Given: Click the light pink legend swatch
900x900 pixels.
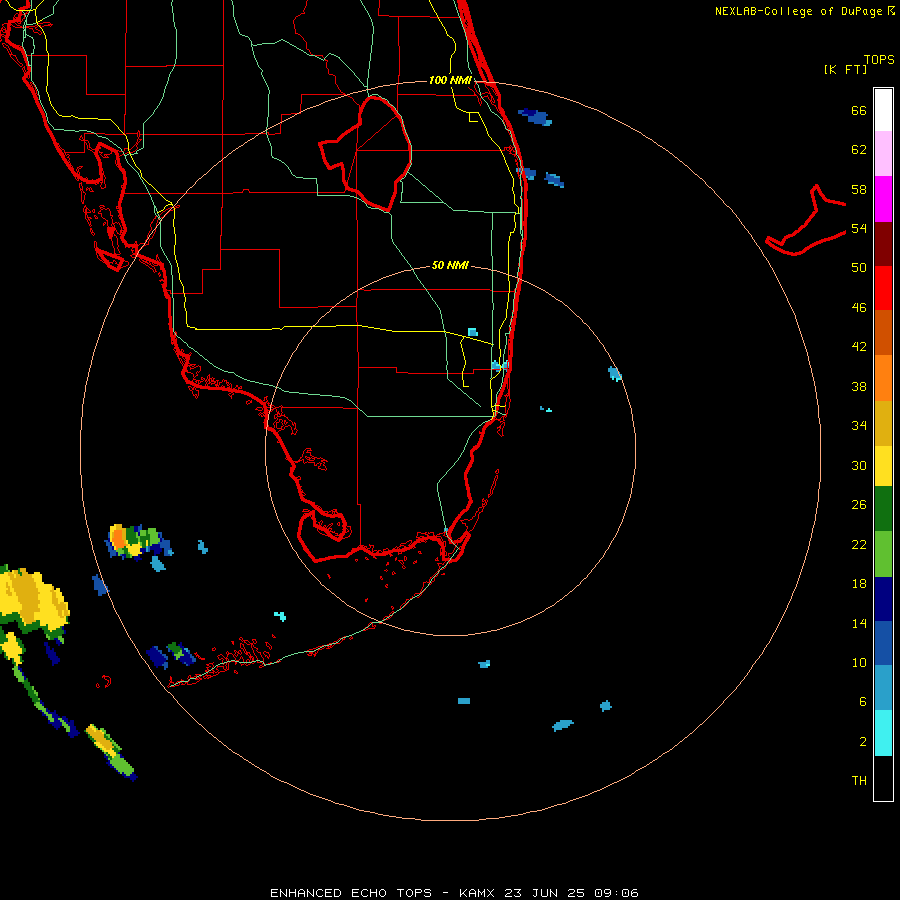Looking at the screenshot, I should (x=883, y=153).
